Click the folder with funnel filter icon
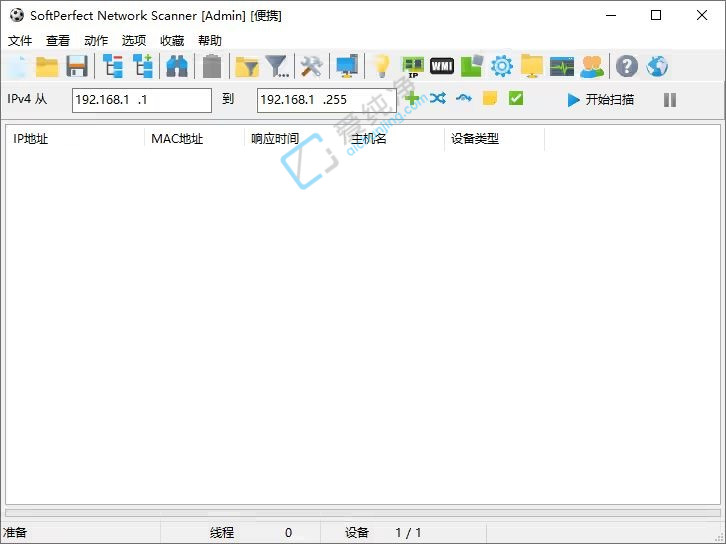Viewport: 726px width, 544px height. pyautogui.click(x=247, y=67)
